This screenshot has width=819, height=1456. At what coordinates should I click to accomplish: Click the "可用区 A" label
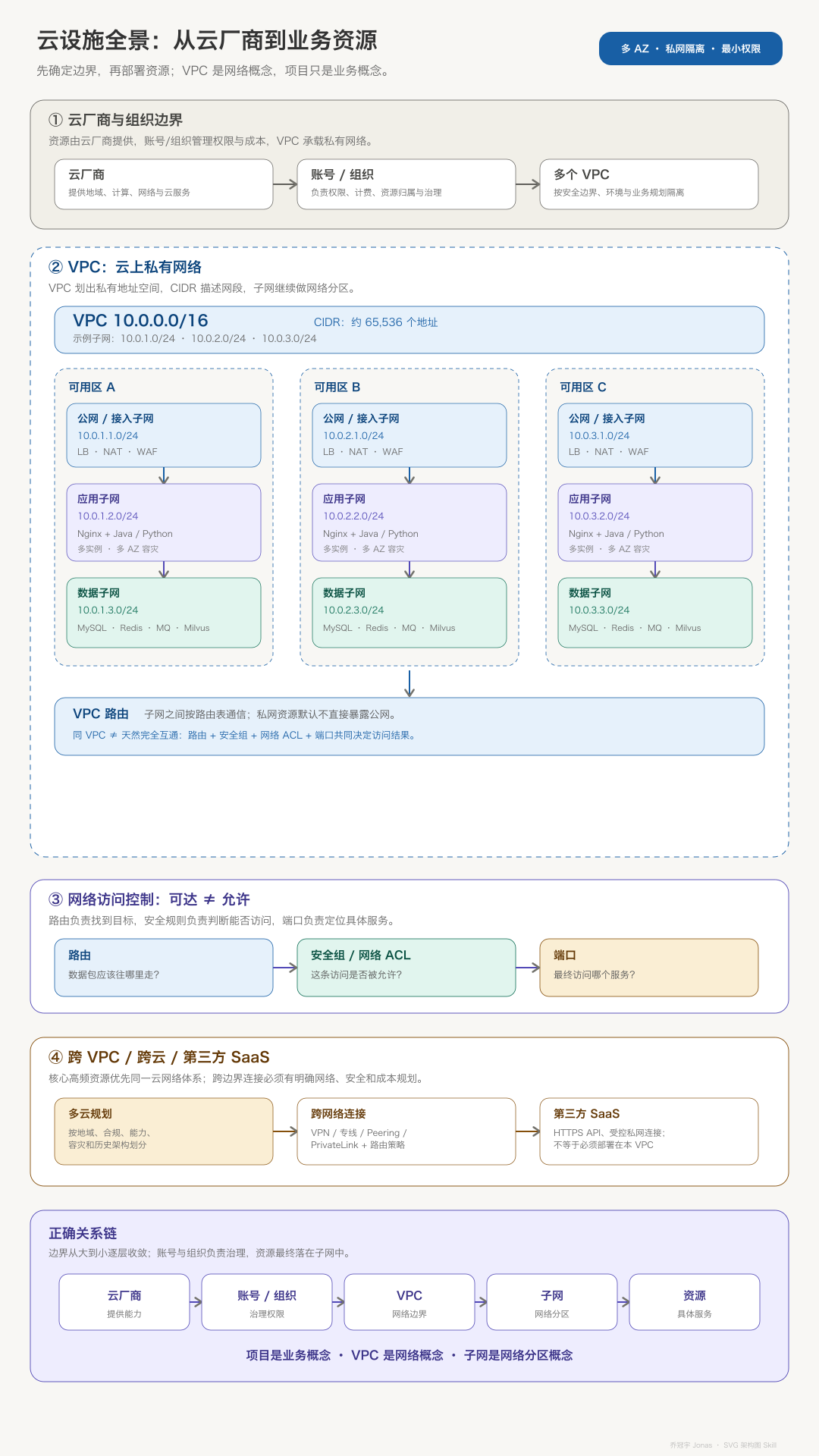point(92,387)
